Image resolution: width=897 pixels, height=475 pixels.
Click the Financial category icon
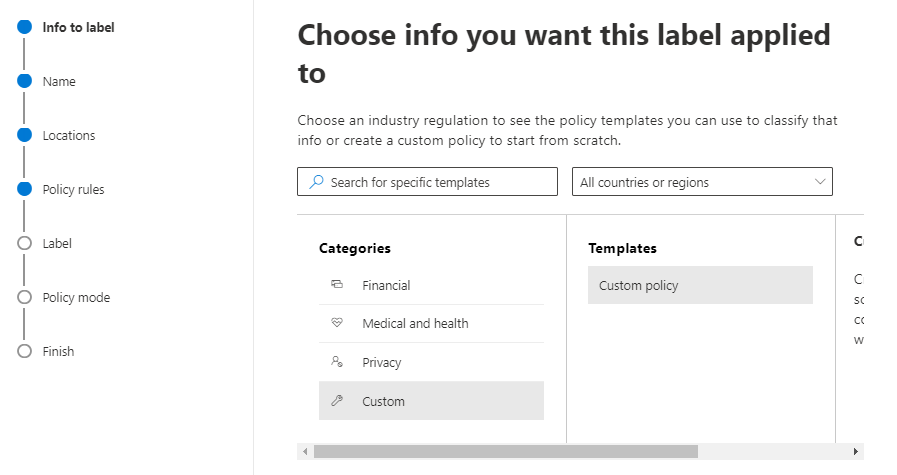tap(337, 285)
